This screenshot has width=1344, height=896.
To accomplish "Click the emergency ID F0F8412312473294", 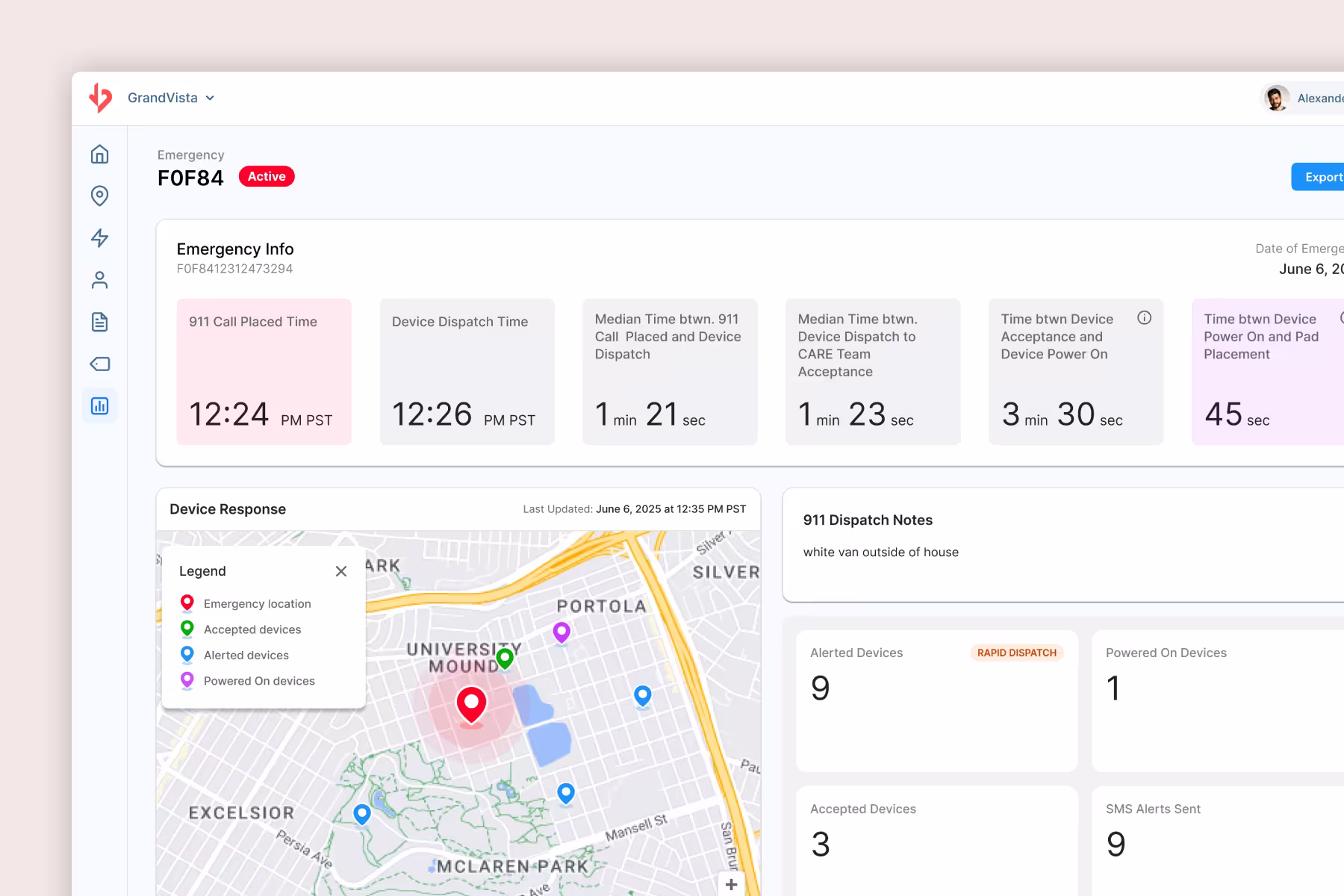I will coord(234,269).
